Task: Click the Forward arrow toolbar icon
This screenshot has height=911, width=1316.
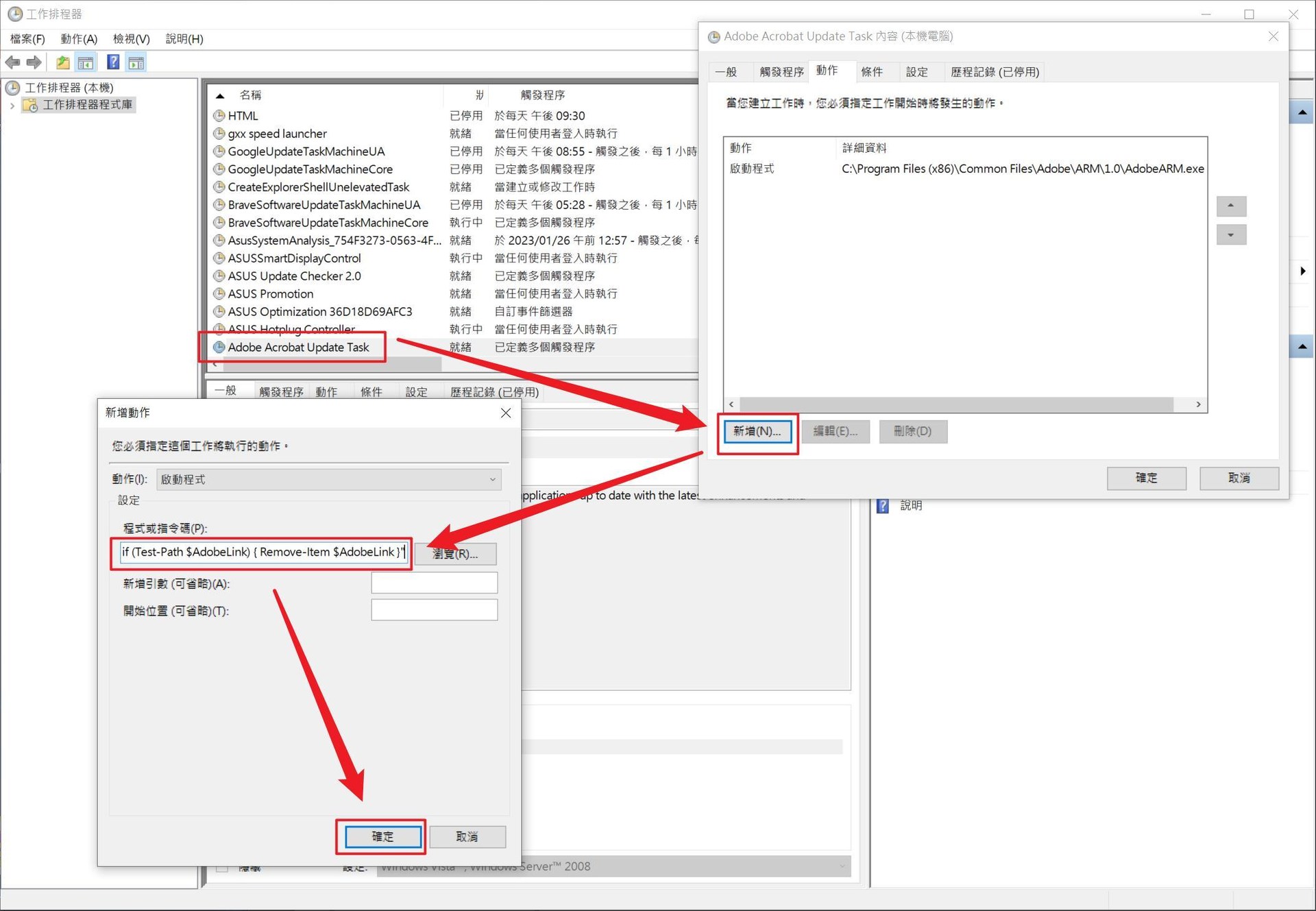Action: click(x=34, y=62)
